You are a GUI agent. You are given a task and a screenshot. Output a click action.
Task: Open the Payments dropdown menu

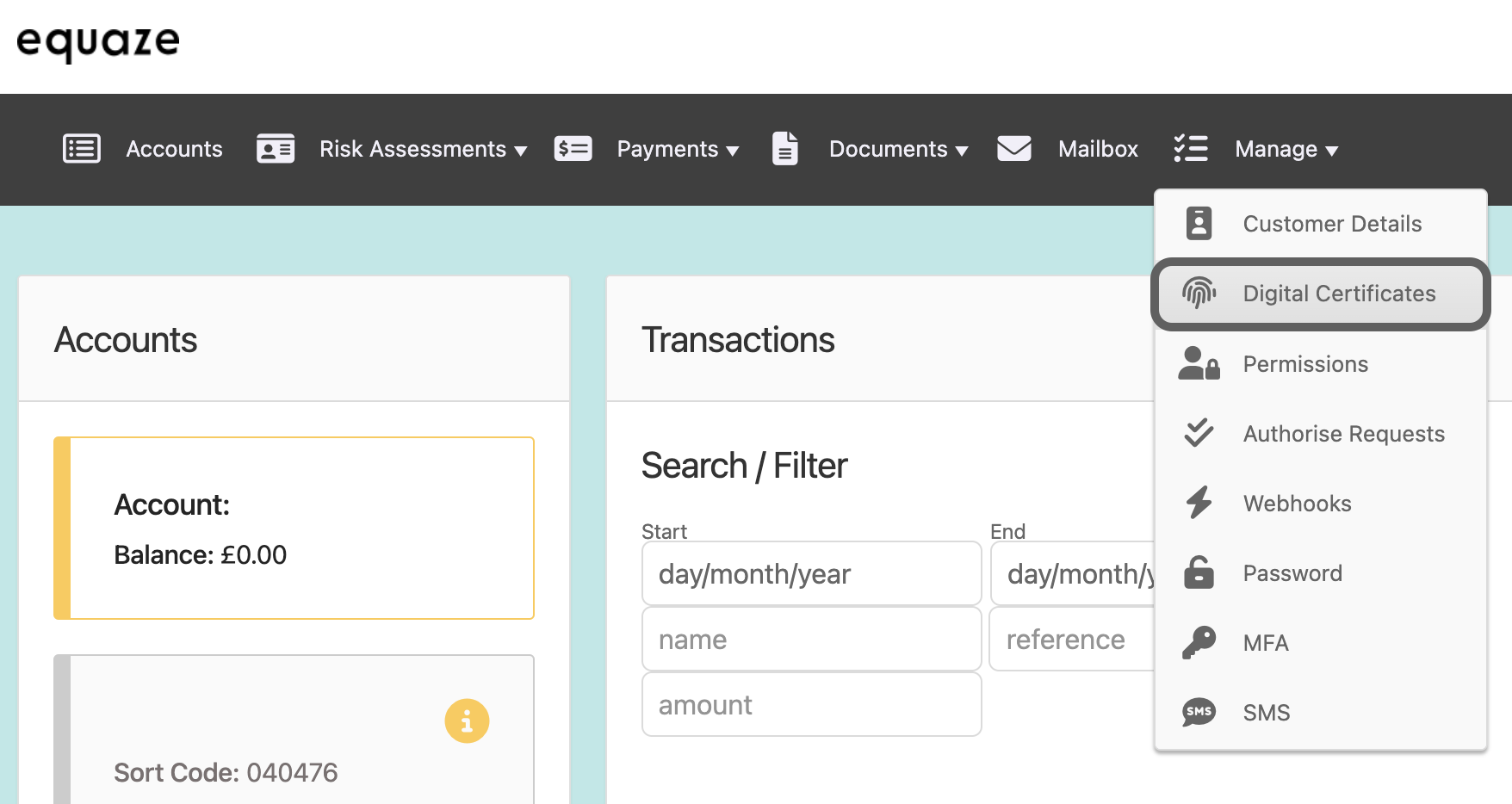[677, 150]
